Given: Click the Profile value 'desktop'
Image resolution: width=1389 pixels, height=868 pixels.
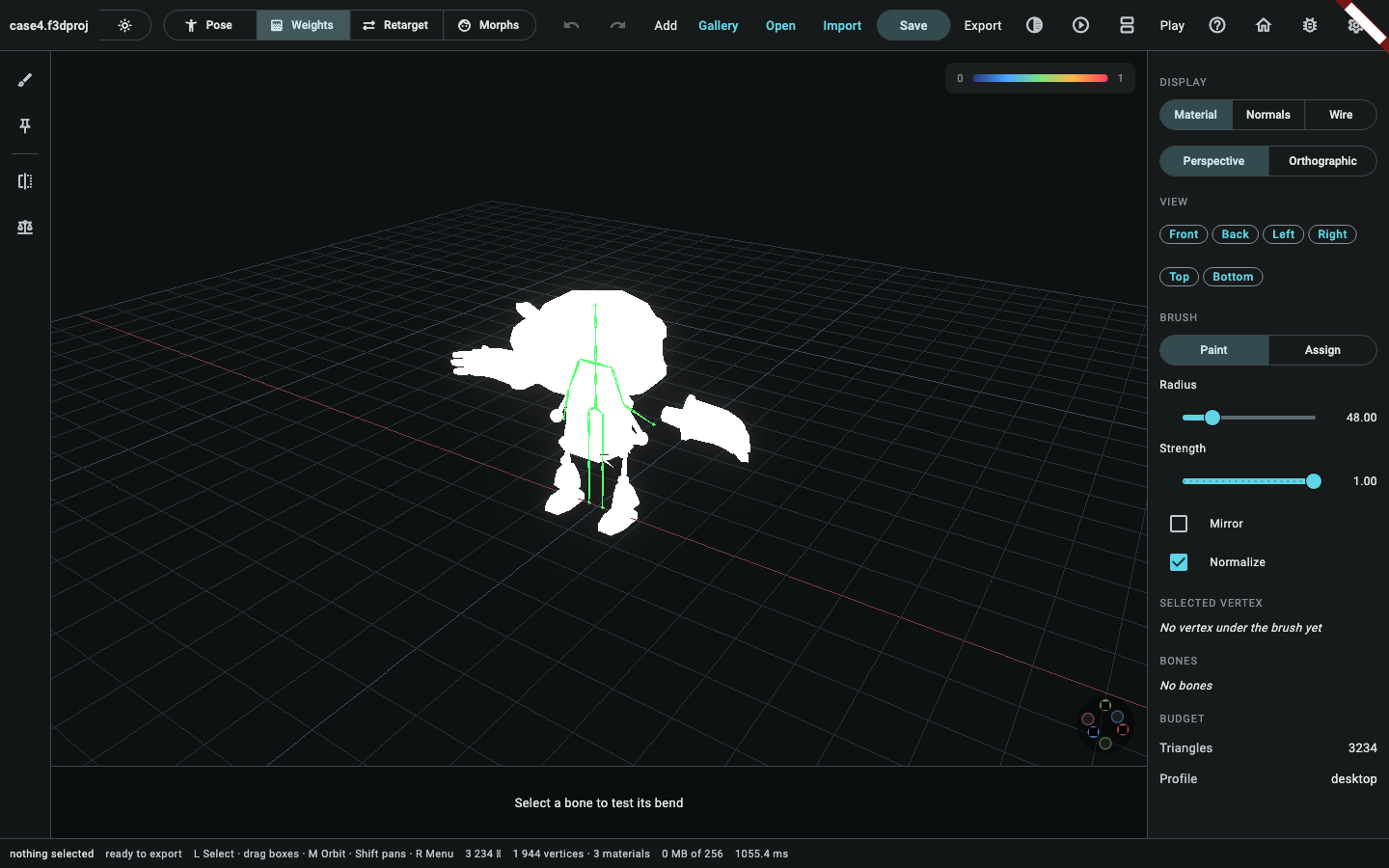Looking at the screenshot, I should click(1354, 779).
